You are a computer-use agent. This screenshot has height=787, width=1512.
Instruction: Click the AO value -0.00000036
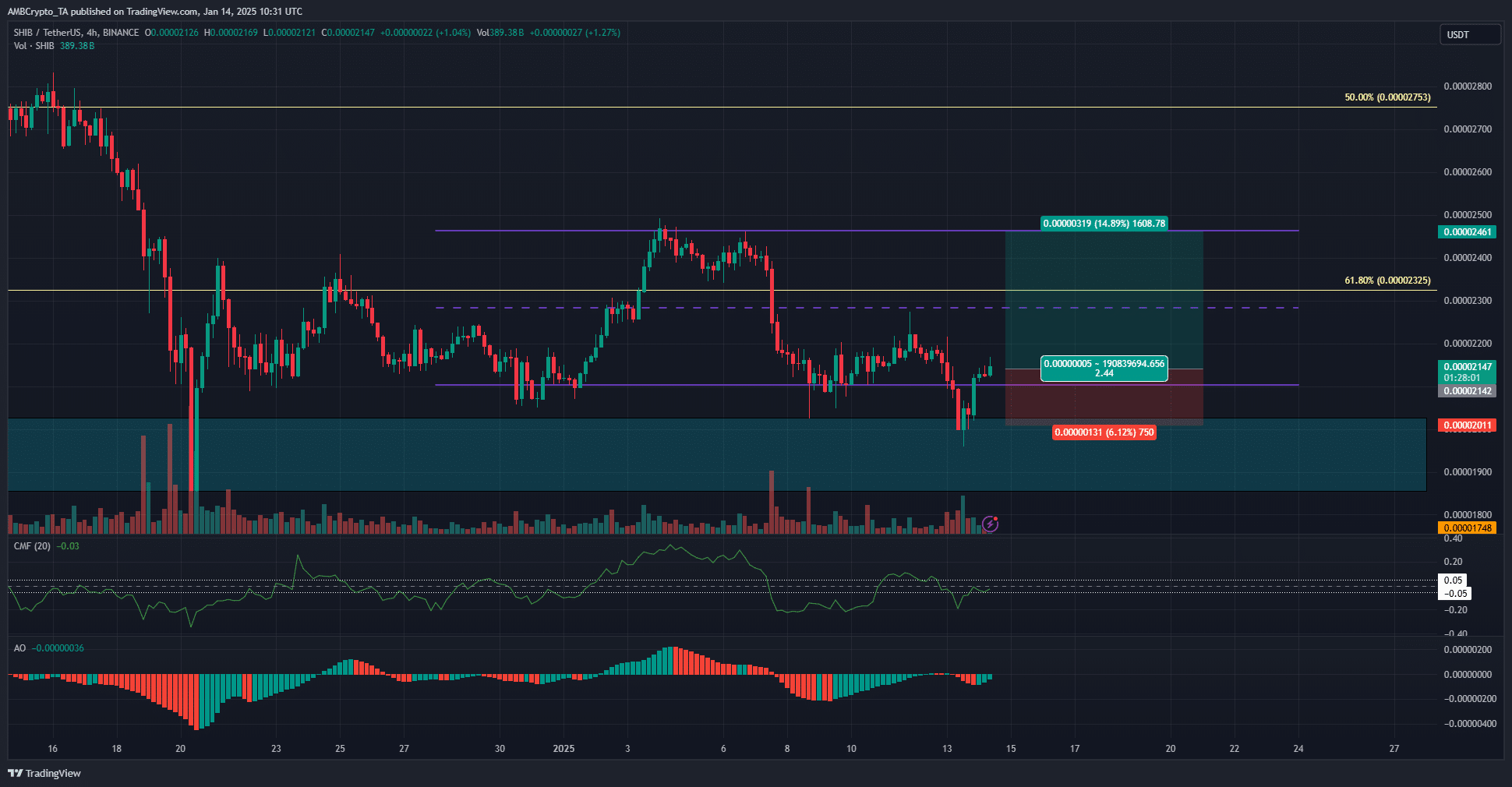[x=58, y=648]
